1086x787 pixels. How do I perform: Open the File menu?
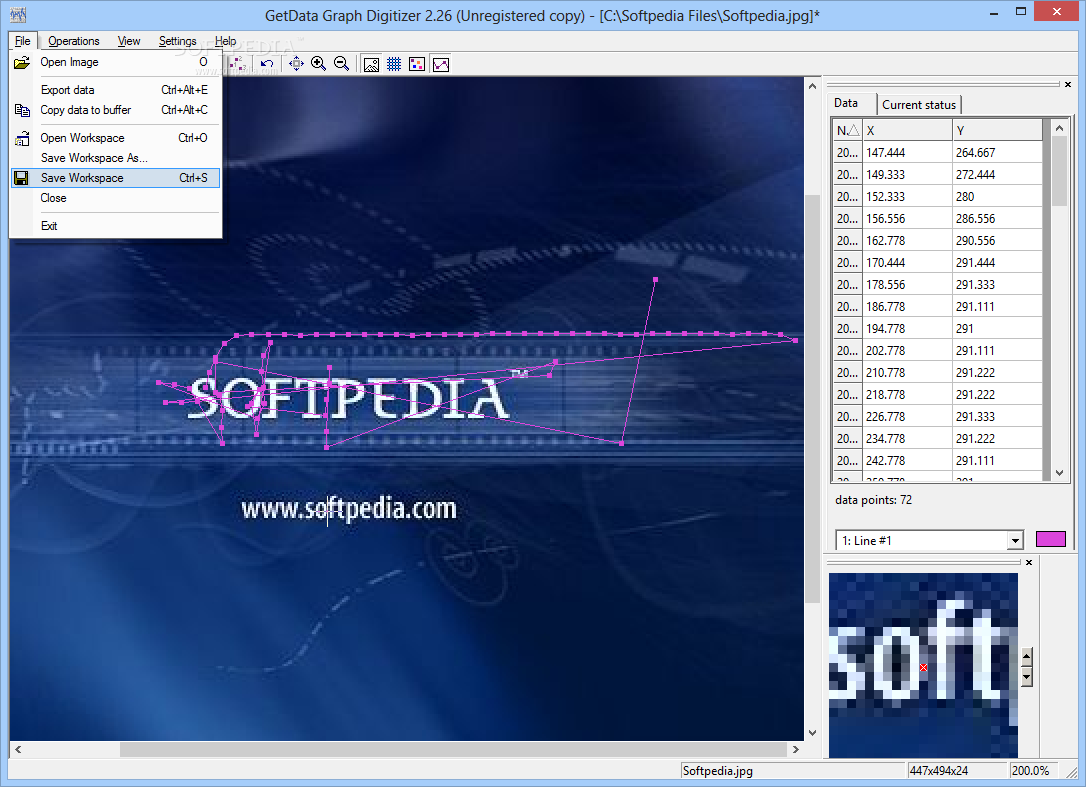23,41
